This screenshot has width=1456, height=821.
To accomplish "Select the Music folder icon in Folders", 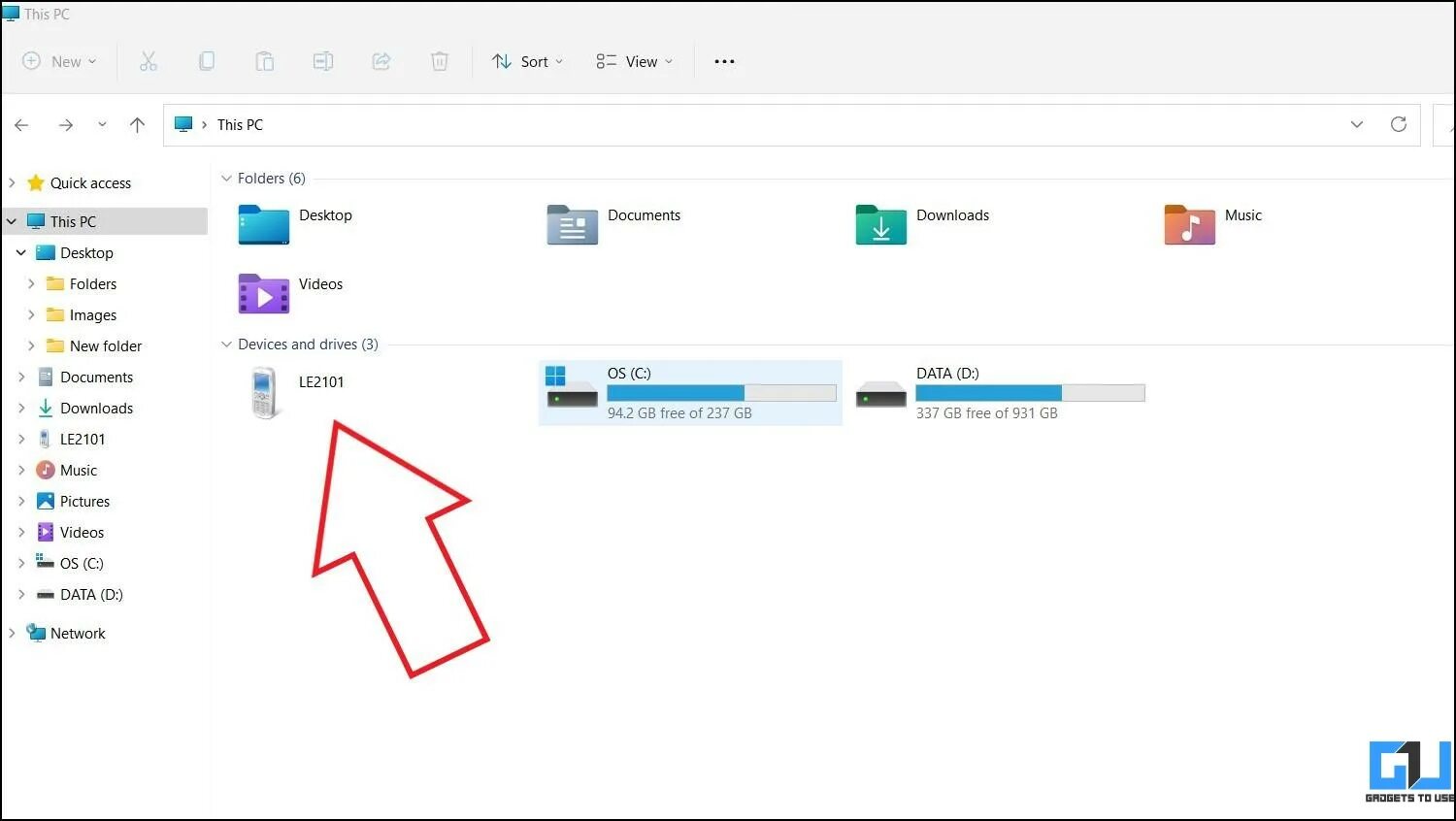I will pyautogui.click(x=1190, y=224).
